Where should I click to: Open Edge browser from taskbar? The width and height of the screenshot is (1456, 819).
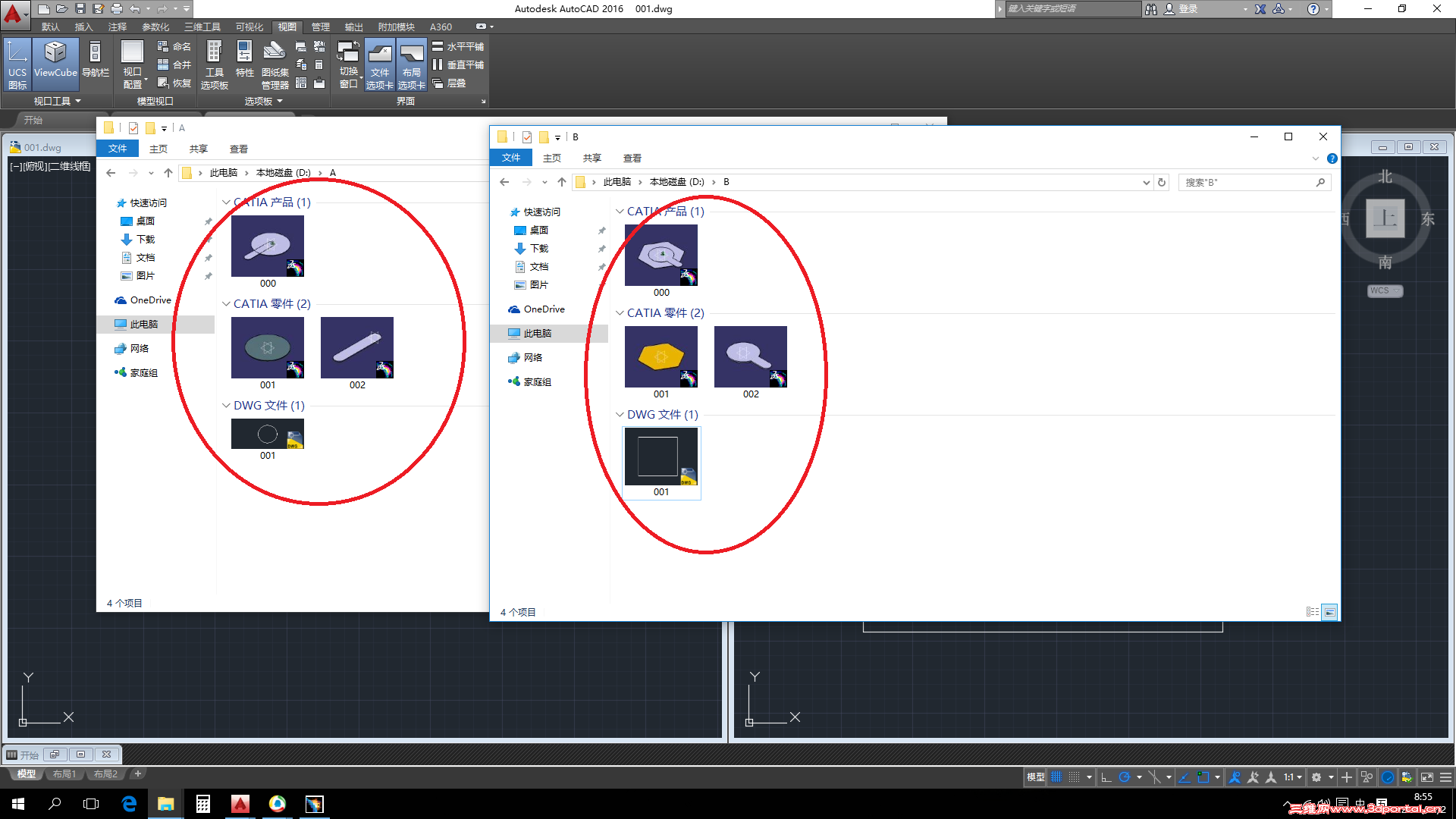point(129,804)
